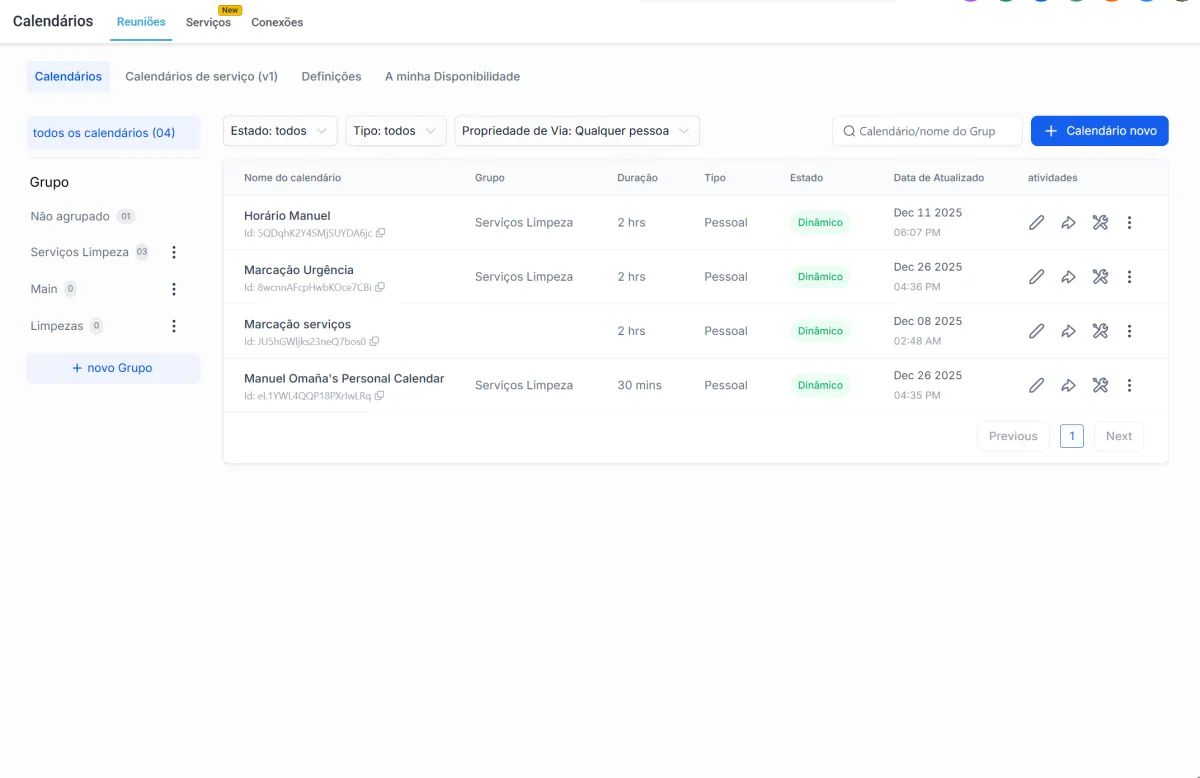Open the Serviços Limpeza group options menu

pos(174,252)
